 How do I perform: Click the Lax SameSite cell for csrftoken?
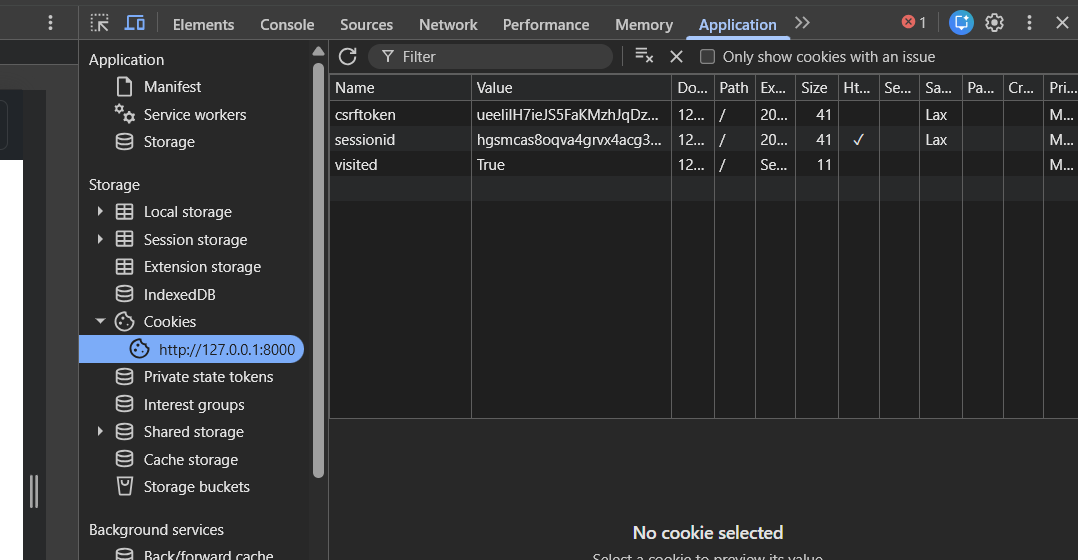[x=940, y=114]
